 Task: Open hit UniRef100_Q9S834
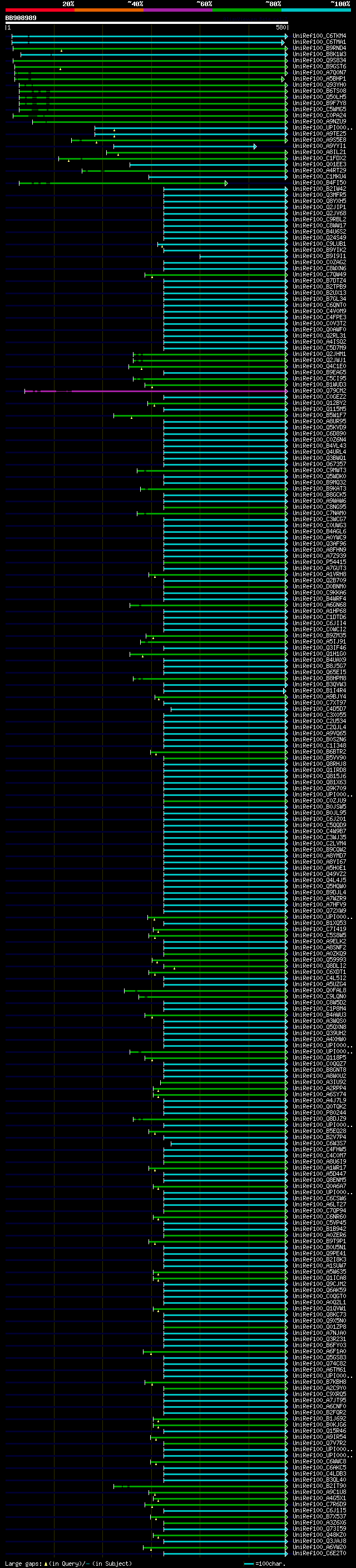[319, 60]
